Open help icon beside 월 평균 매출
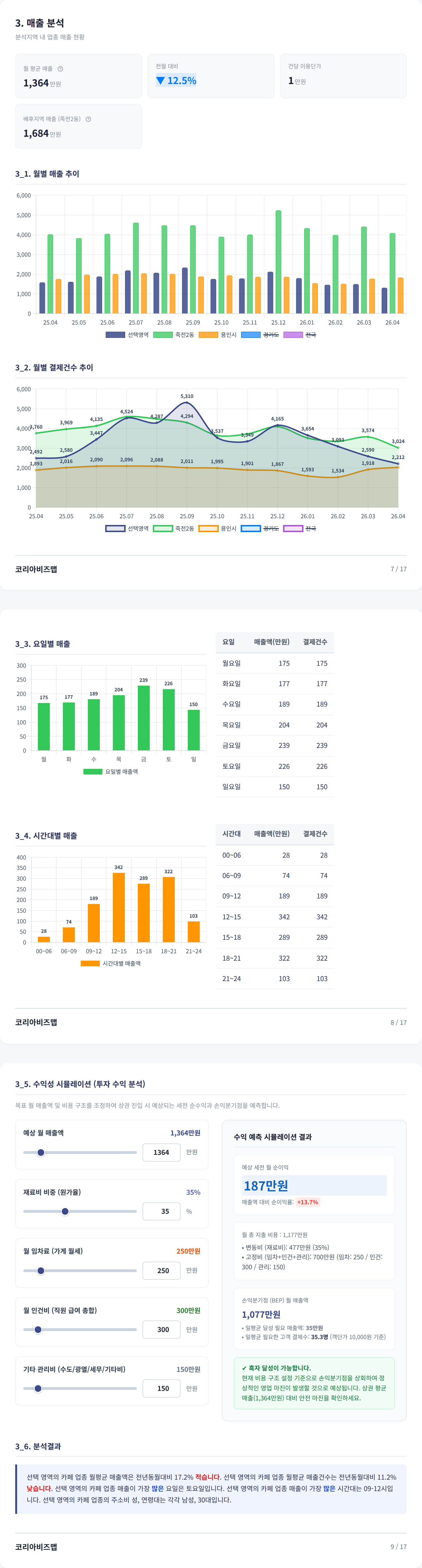Screen dimensions: 422x1568 tap(60, 69)
